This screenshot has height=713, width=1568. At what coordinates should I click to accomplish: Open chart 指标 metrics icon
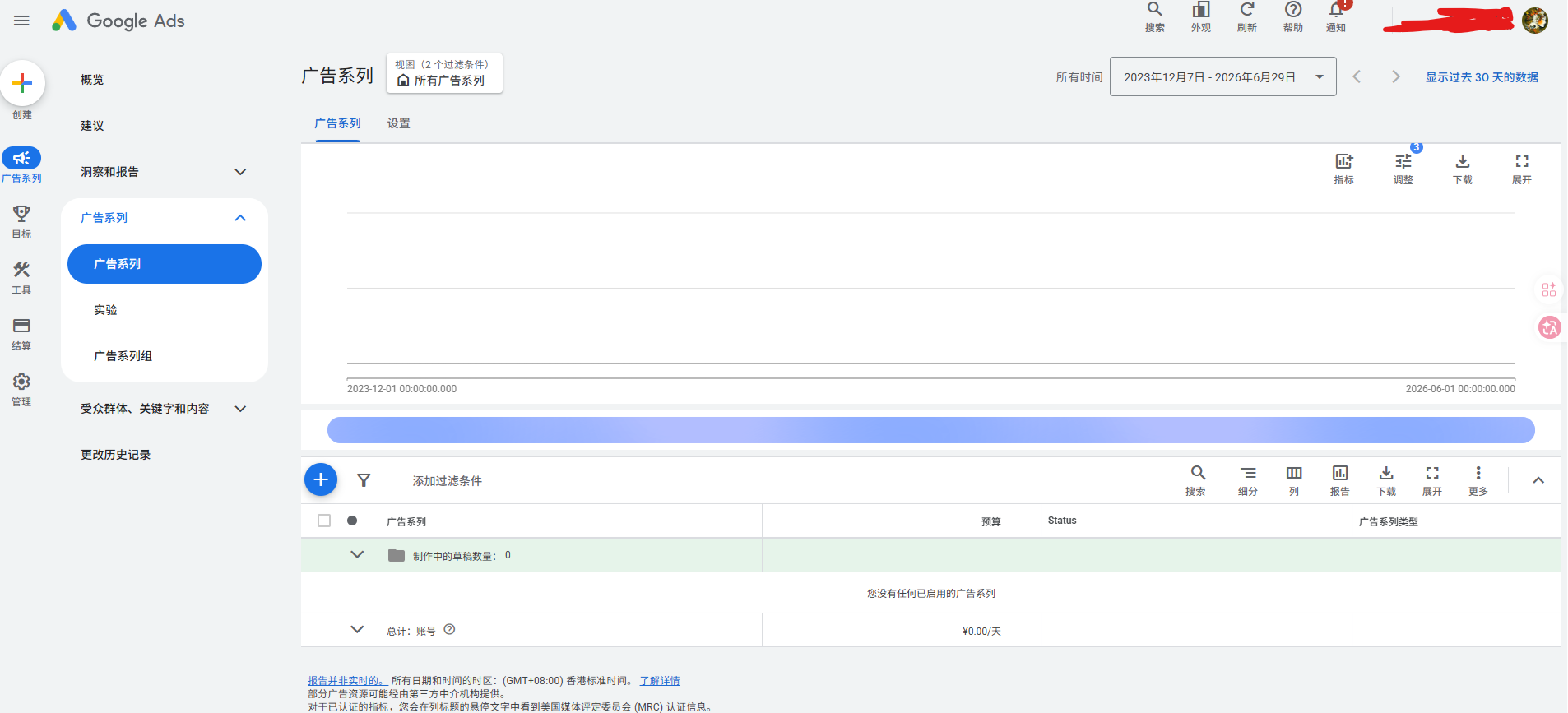tap(1344, 168)
